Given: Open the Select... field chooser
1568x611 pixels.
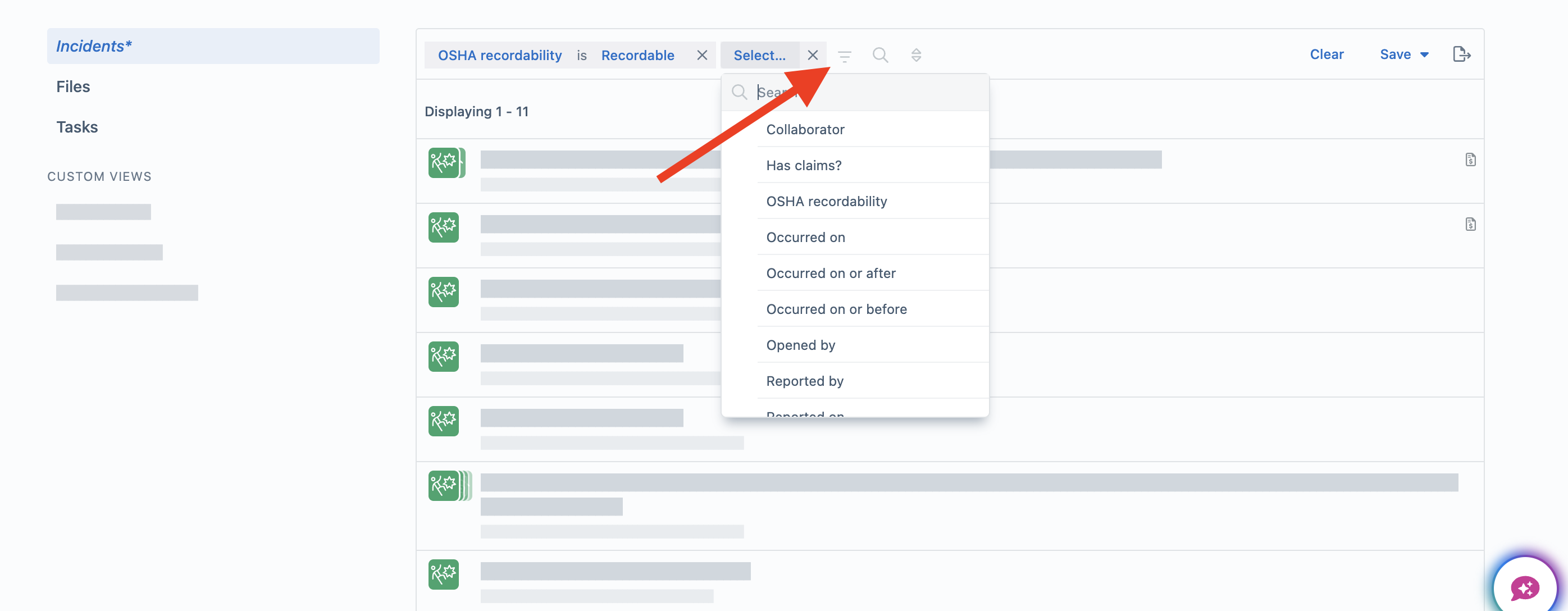Looking at the screenshot, I should 759,56.
